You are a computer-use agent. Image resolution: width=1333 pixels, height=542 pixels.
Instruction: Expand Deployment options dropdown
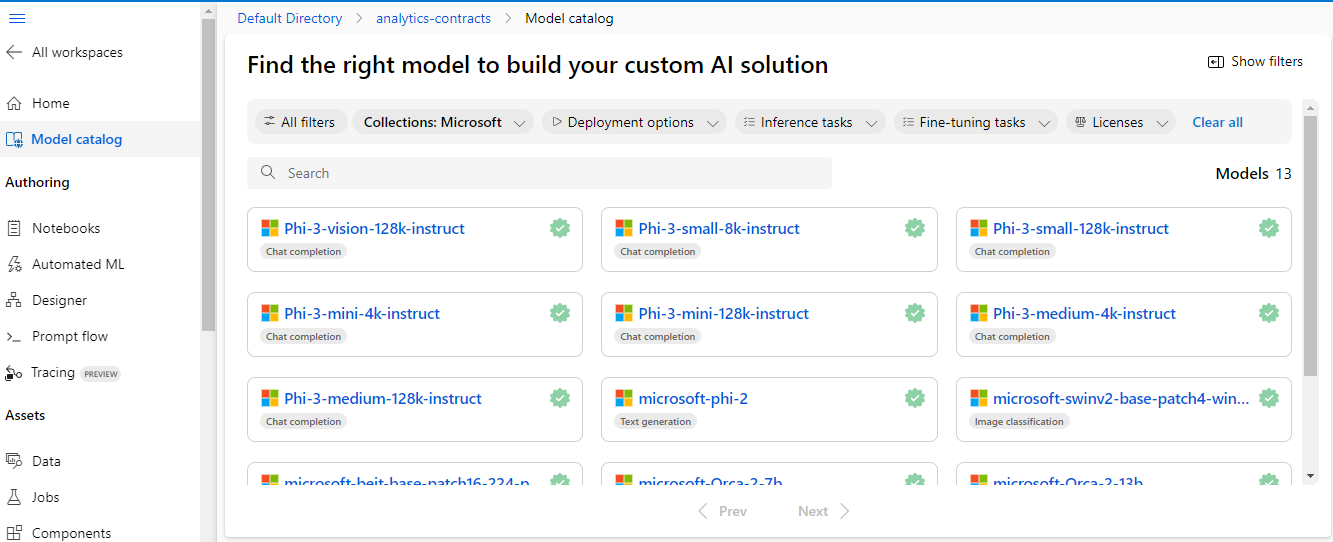[x=634, y=122]
